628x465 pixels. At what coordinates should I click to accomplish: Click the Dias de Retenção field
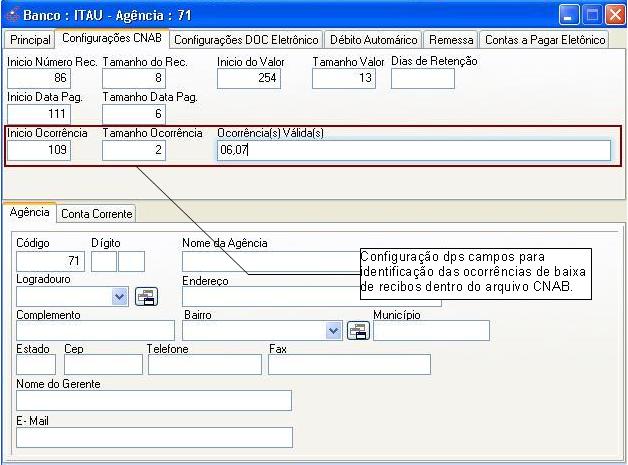[x=422, y=78]
